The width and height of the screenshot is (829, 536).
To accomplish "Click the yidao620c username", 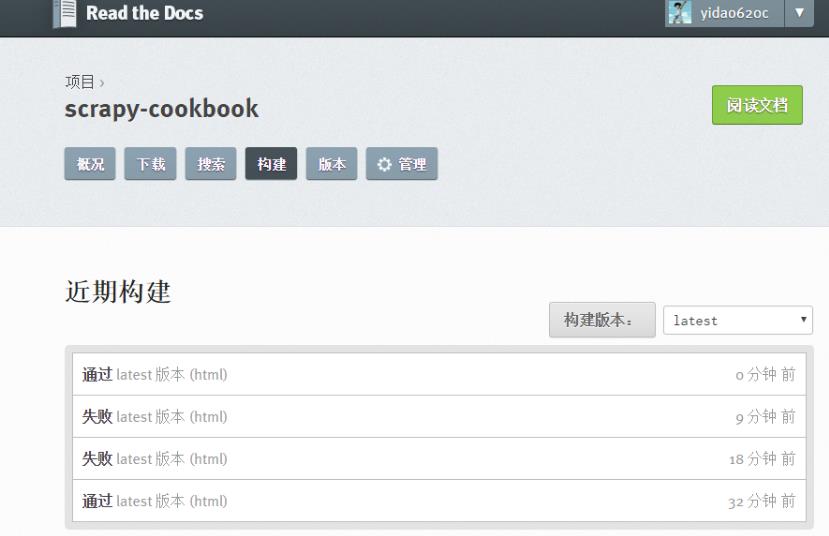I will tap(734, 13).
